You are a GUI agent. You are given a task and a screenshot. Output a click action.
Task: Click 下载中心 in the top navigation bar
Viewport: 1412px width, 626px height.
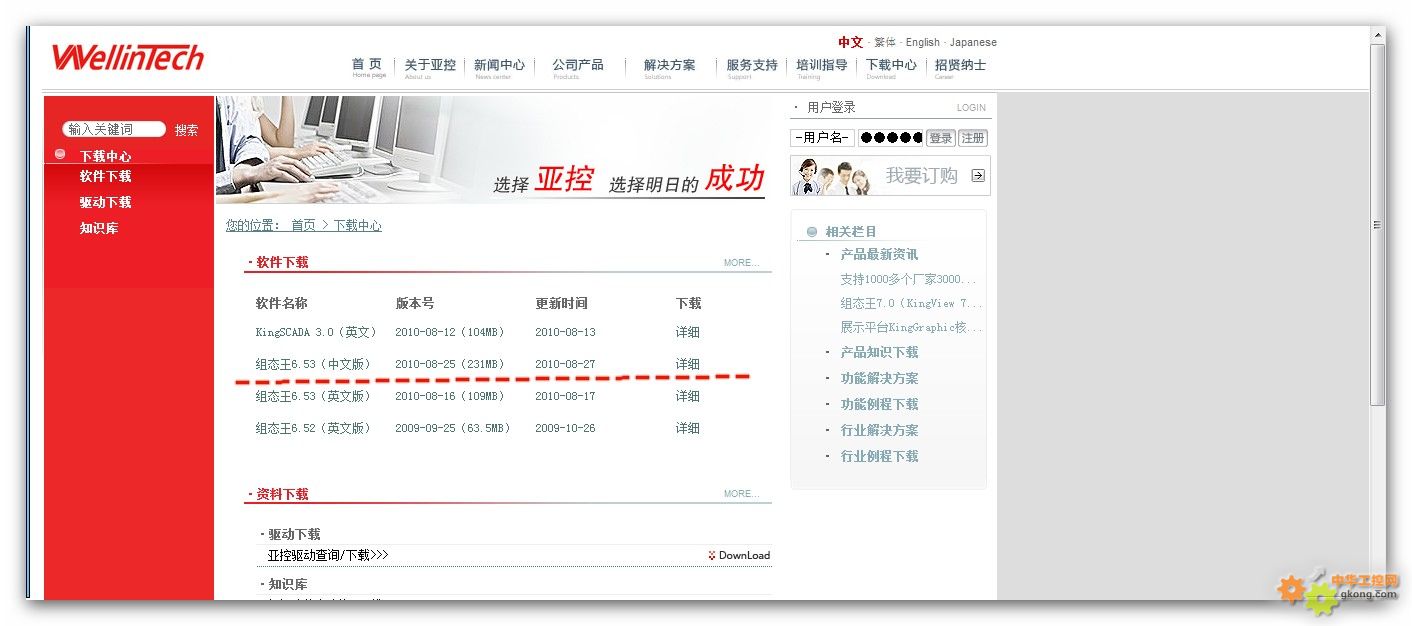[x=891, y=65]
